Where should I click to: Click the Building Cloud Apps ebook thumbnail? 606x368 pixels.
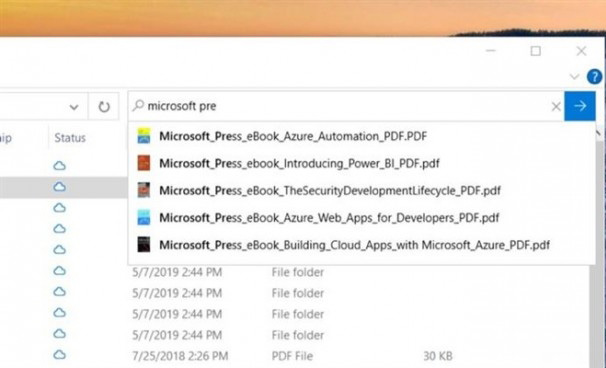point(144,245)
